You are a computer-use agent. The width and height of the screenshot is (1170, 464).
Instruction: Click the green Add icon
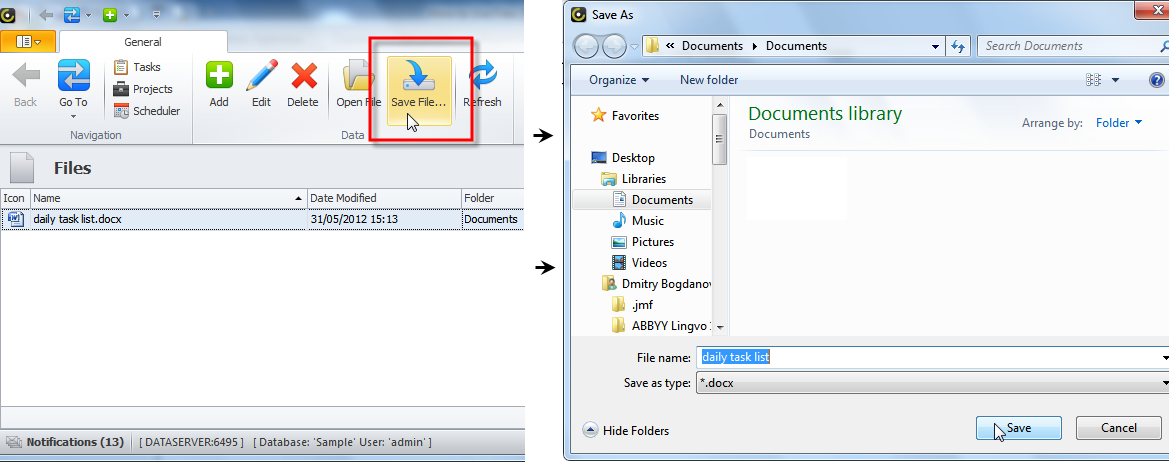[x=219, y=76]
